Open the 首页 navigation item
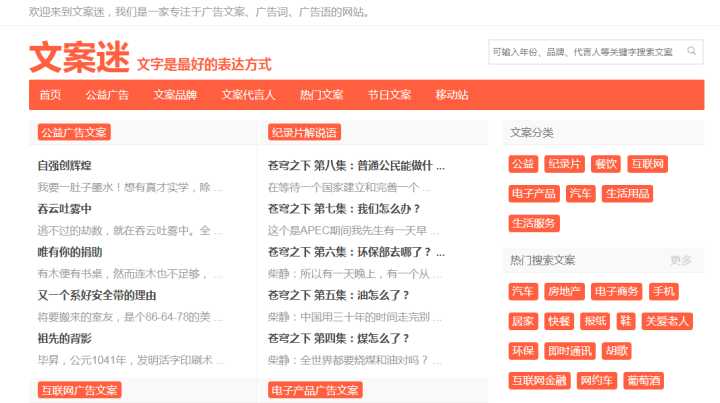This screenshot has width=720, height=403. click(50, 95)
